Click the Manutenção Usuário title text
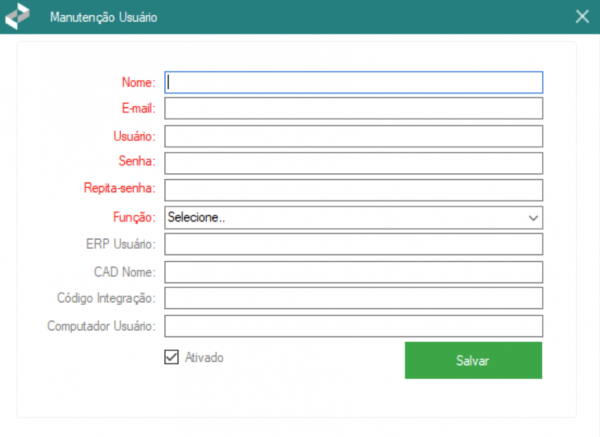Image resolution: width=600 pixels, height=437 pixels. (103, 17)
